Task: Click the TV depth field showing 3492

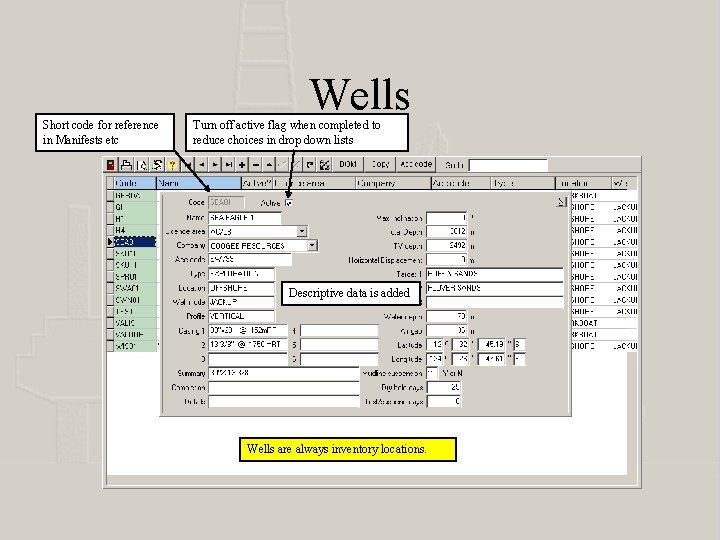Action: point(447,246)
